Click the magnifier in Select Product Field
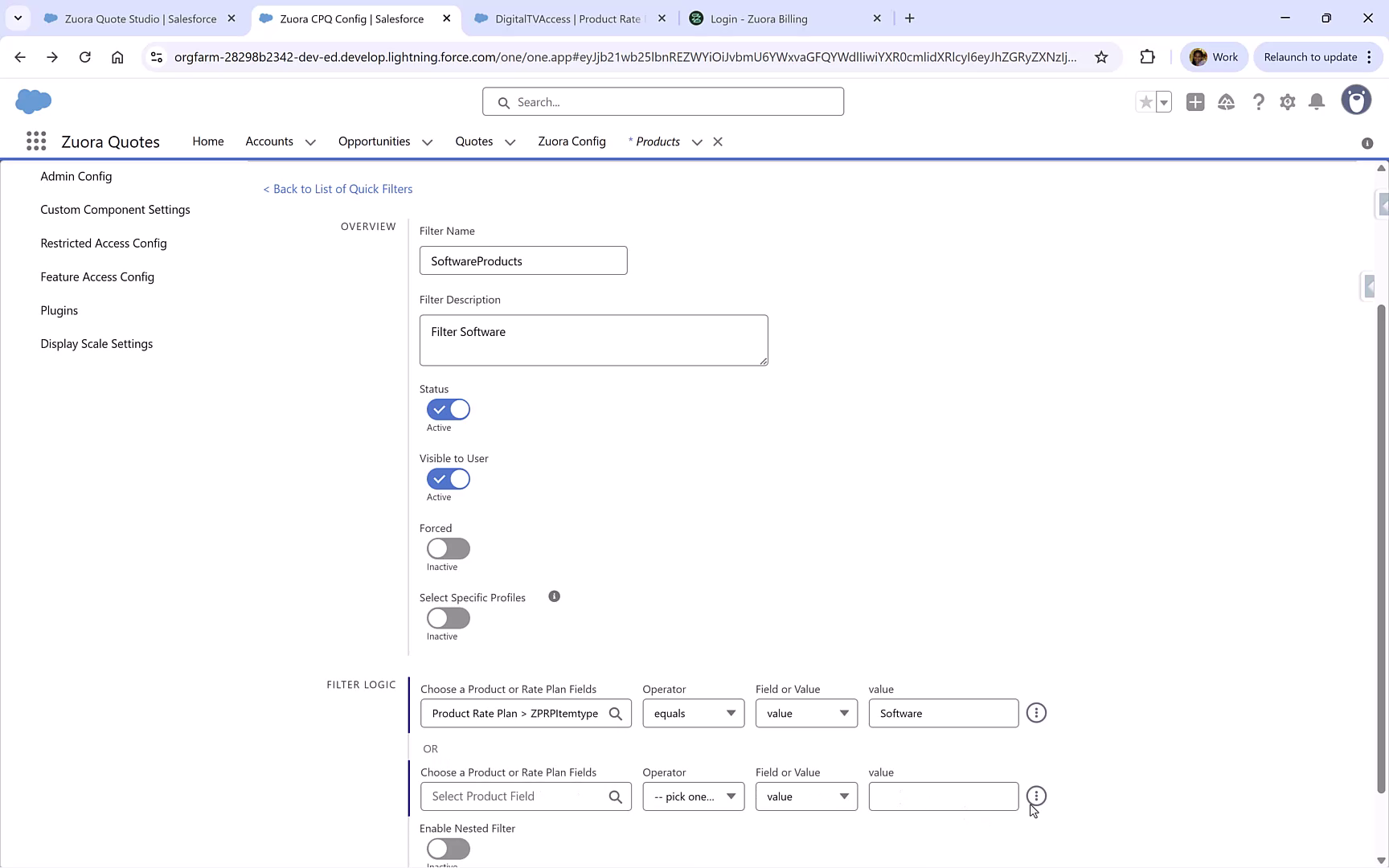The width and height of the screenshot is (1389, 868). (616, 796)
